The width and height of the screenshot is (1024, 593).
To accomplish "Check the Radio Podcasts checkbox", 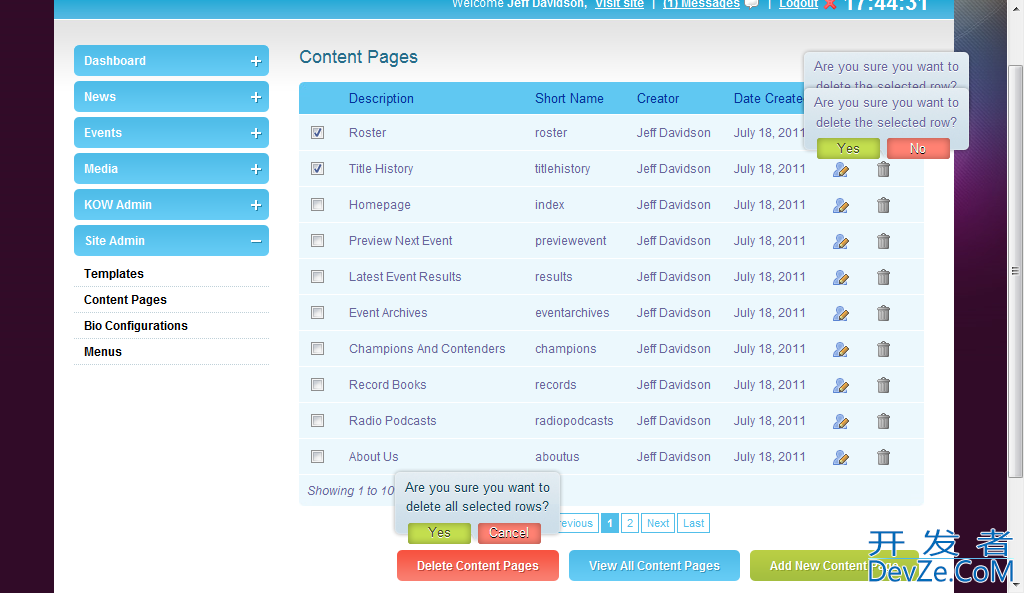I will point(317,420).
